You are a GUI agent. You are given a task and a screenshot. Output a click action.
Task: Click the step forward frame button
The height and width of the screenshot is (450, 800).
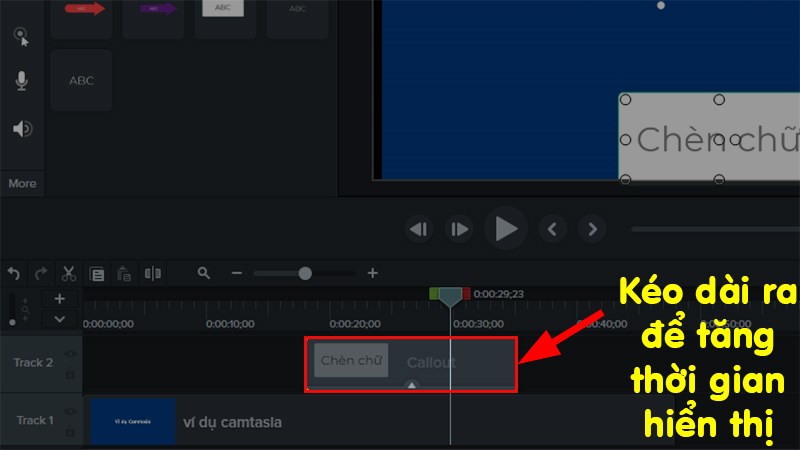[459, 229]
